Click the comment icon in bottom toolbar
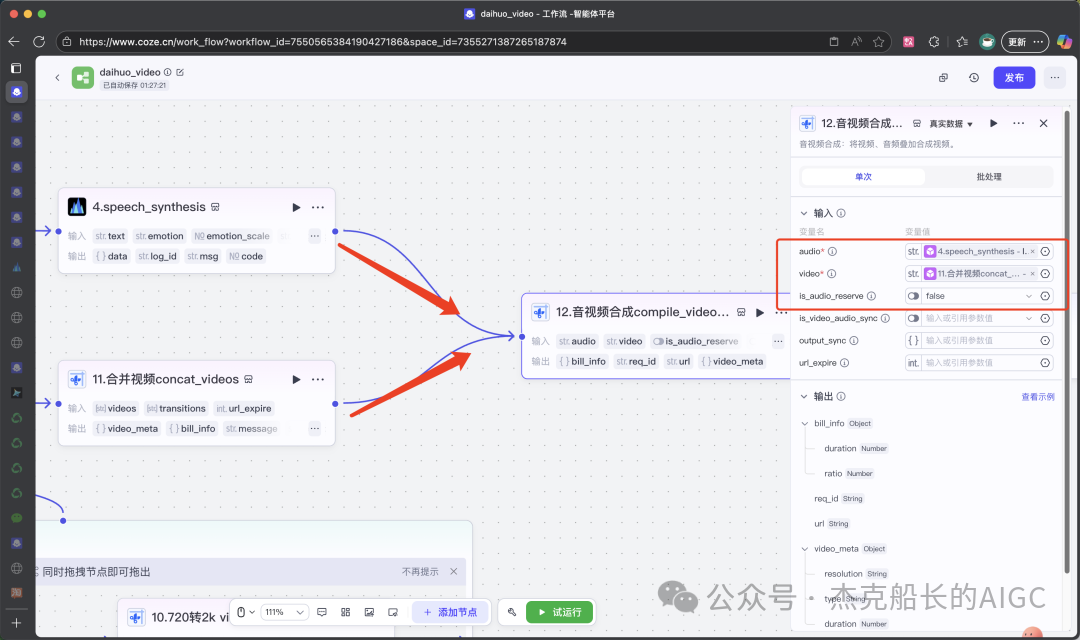1080x640 pixels. 322,612
